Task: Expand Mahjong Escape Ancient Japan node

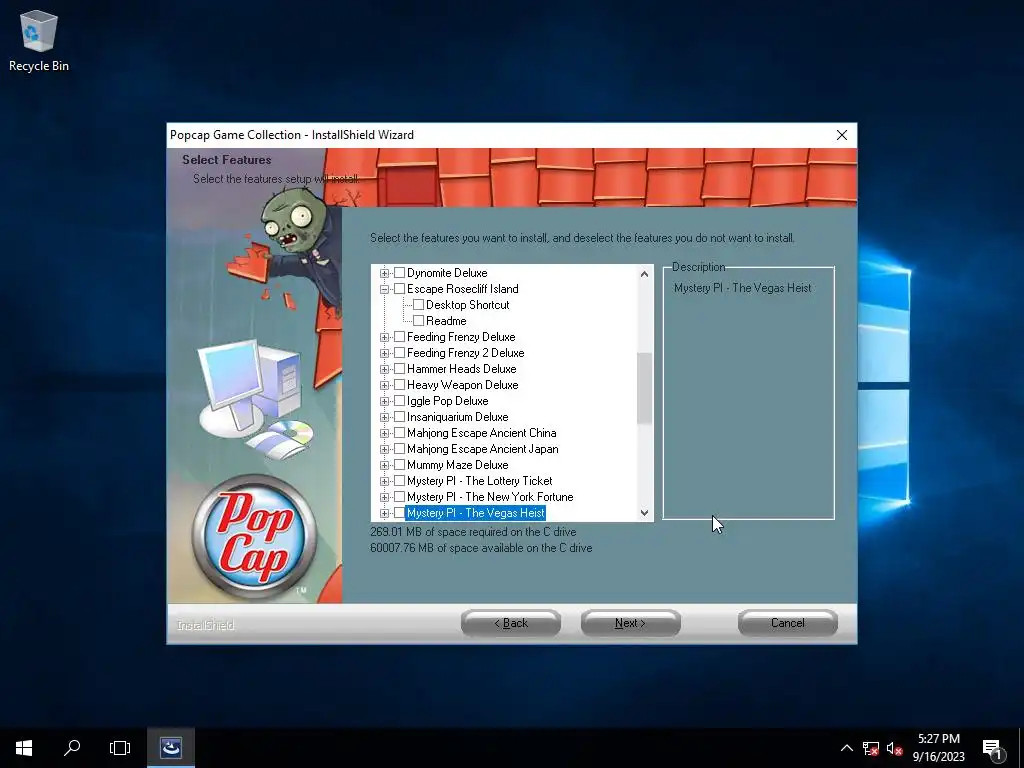Action: 384,449
